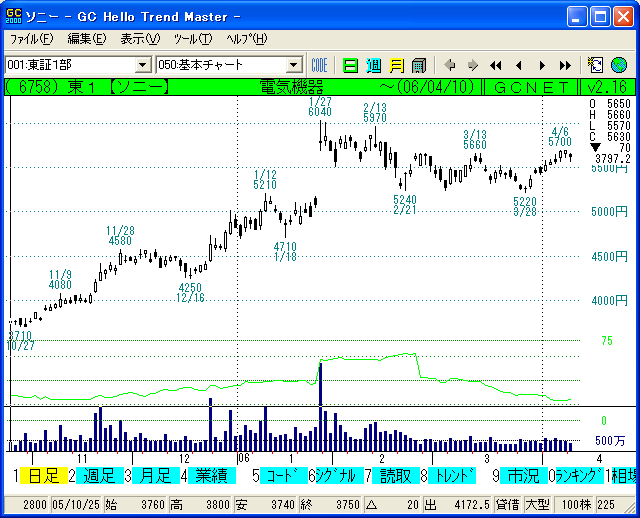The height and width of the screenshot is (518, 640).
Task: Select the 日足 function key button
Action: [x=44, y=476]
